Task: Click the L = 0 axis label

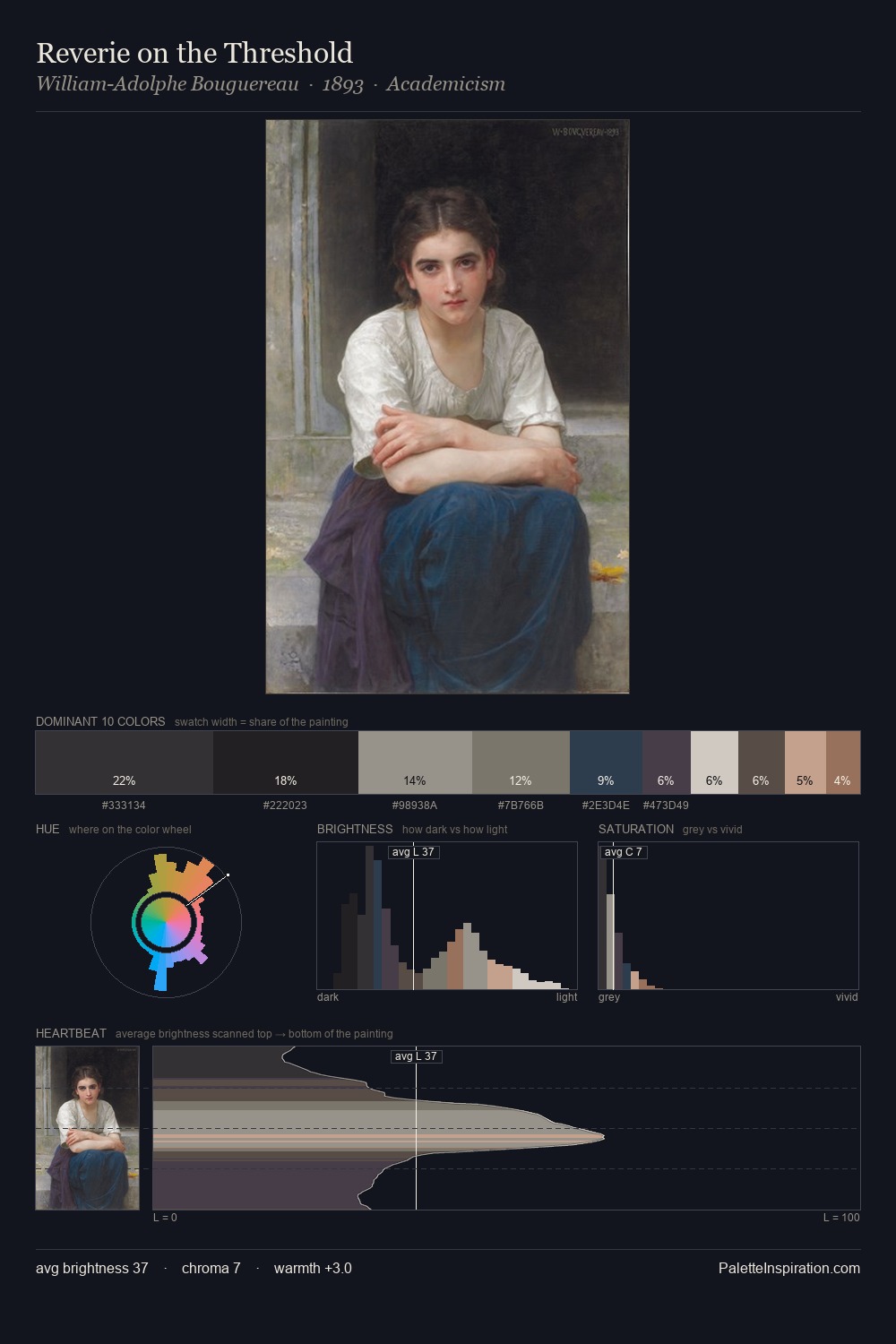Action: (165, 1218)
